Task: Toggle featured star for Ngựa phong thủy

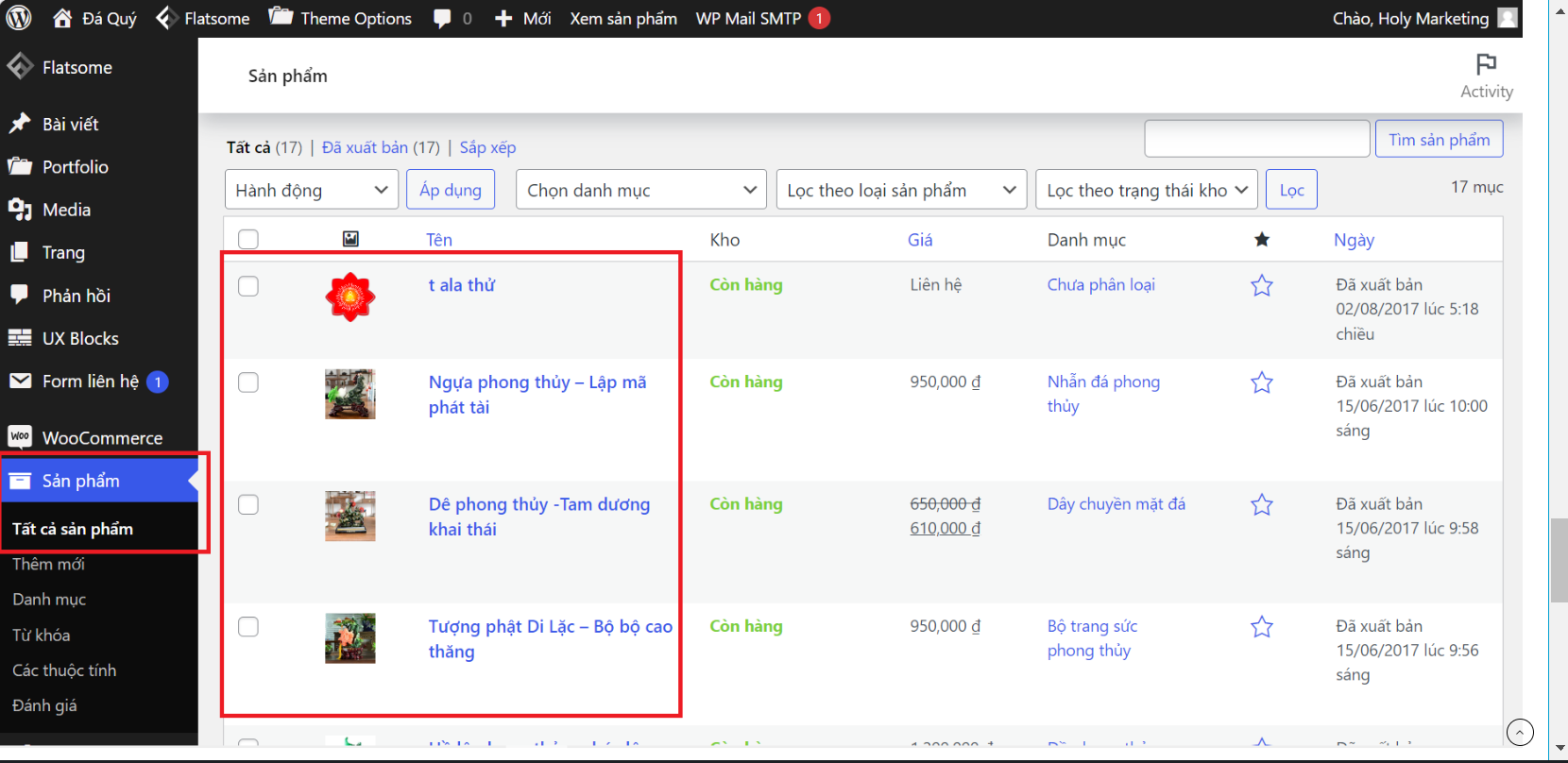Action: click(x=1261, y=382)
